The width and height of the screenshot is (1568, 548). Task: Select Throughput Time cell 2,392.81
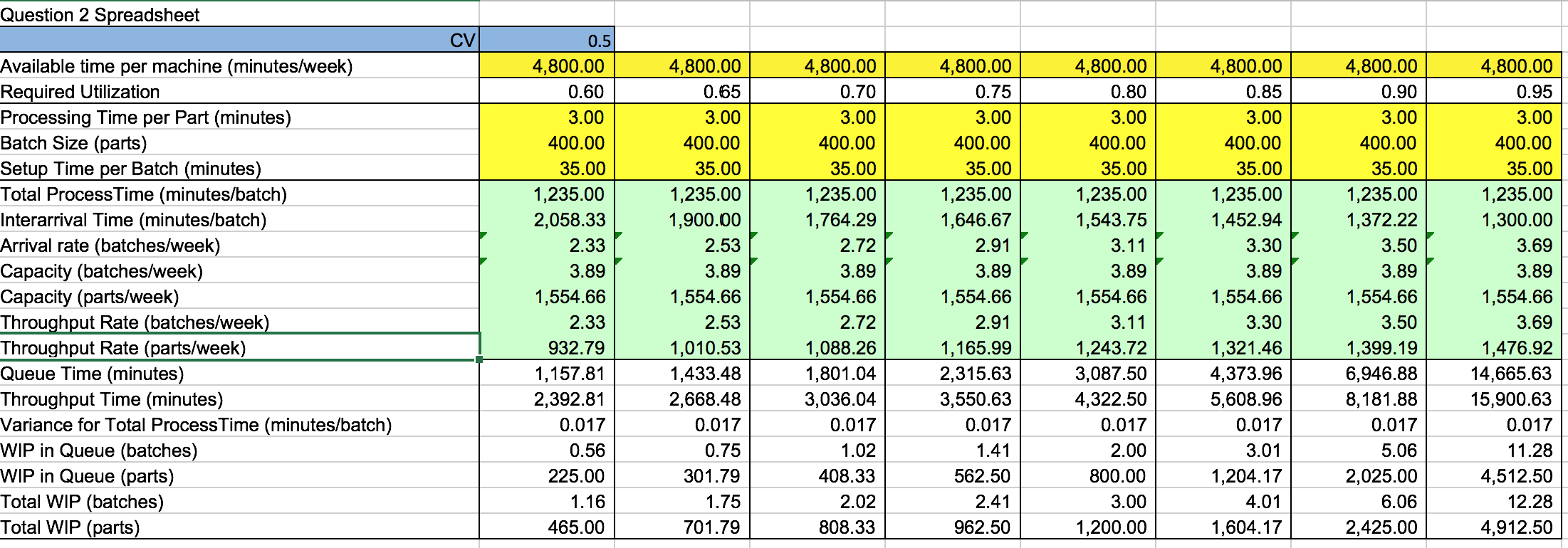547,399
